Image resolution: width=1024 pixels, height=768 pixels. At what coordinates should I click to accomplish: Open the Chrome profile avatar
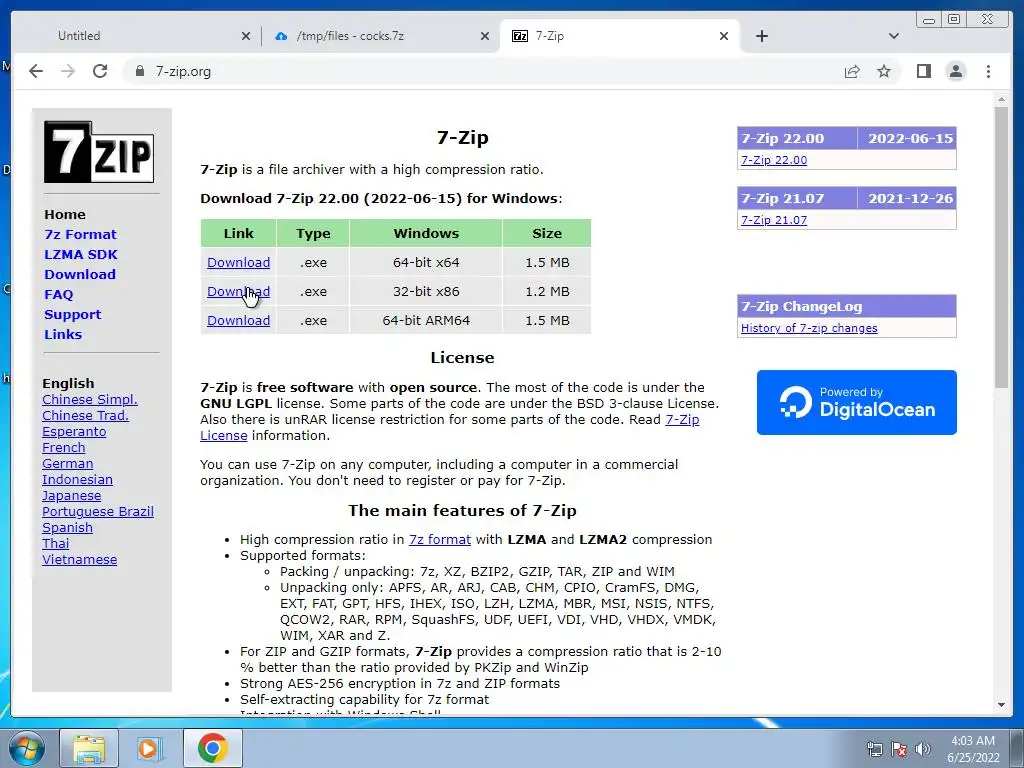[955, 71]
